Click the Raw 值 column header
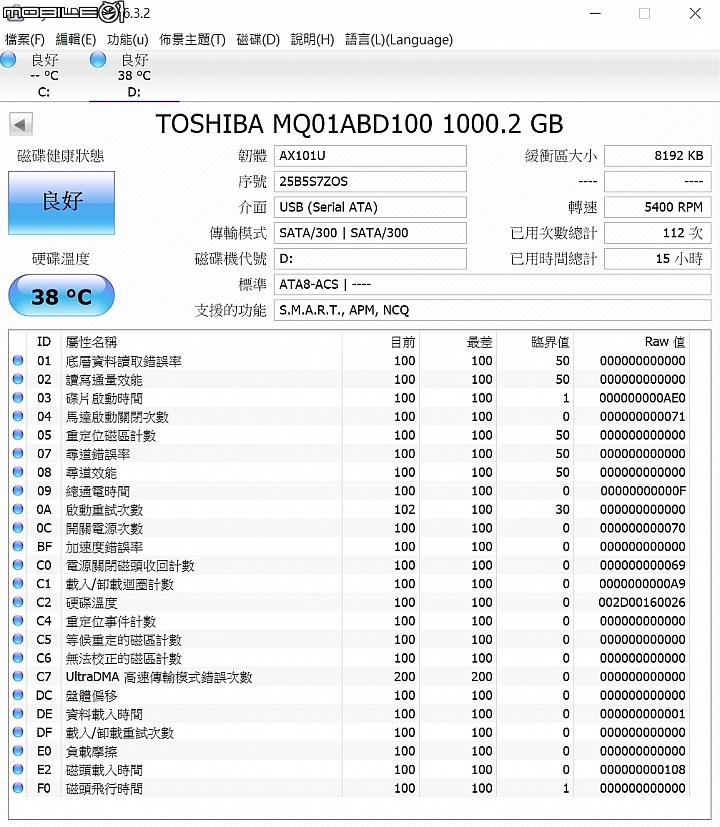The height and width of the screenshot is (827, 720). [x=631, y=342]
